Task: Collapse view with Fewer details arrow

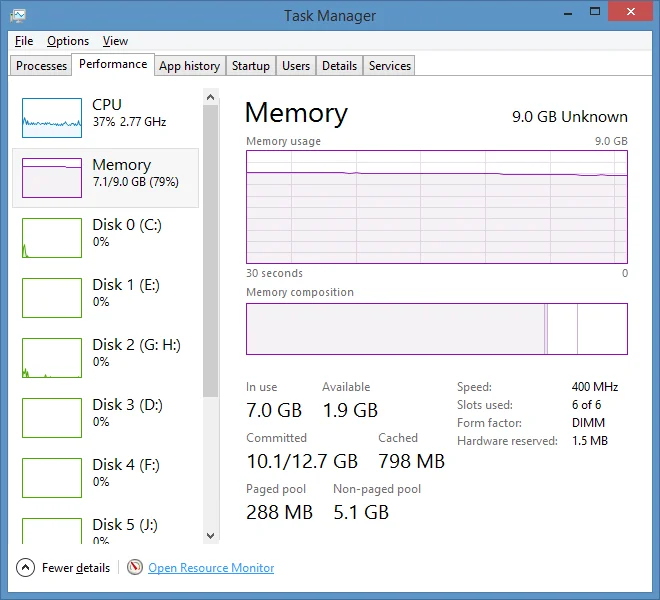Action: (x=25, y=568)
